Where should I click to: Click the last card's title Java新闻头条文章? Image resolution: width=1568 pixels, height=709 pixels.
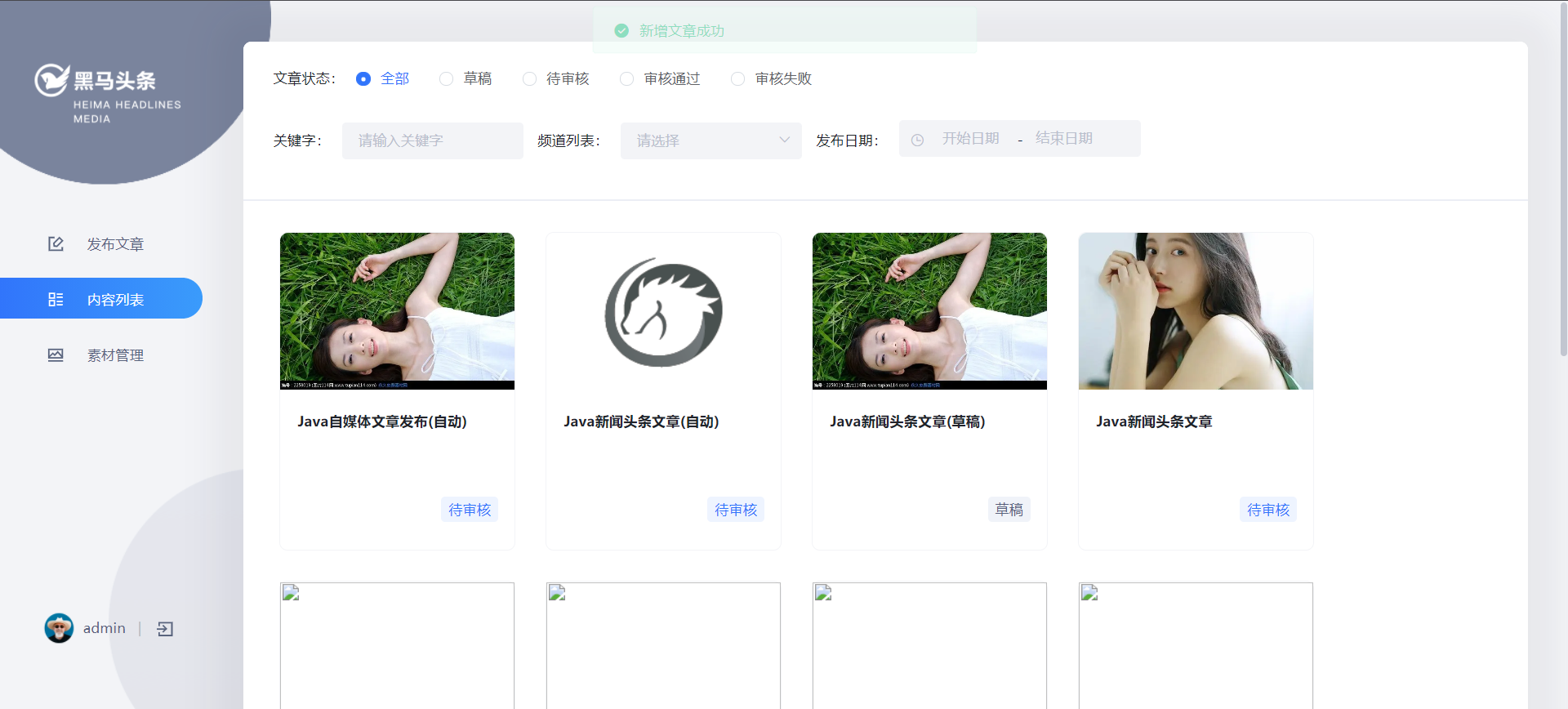tap(1154, 421)
